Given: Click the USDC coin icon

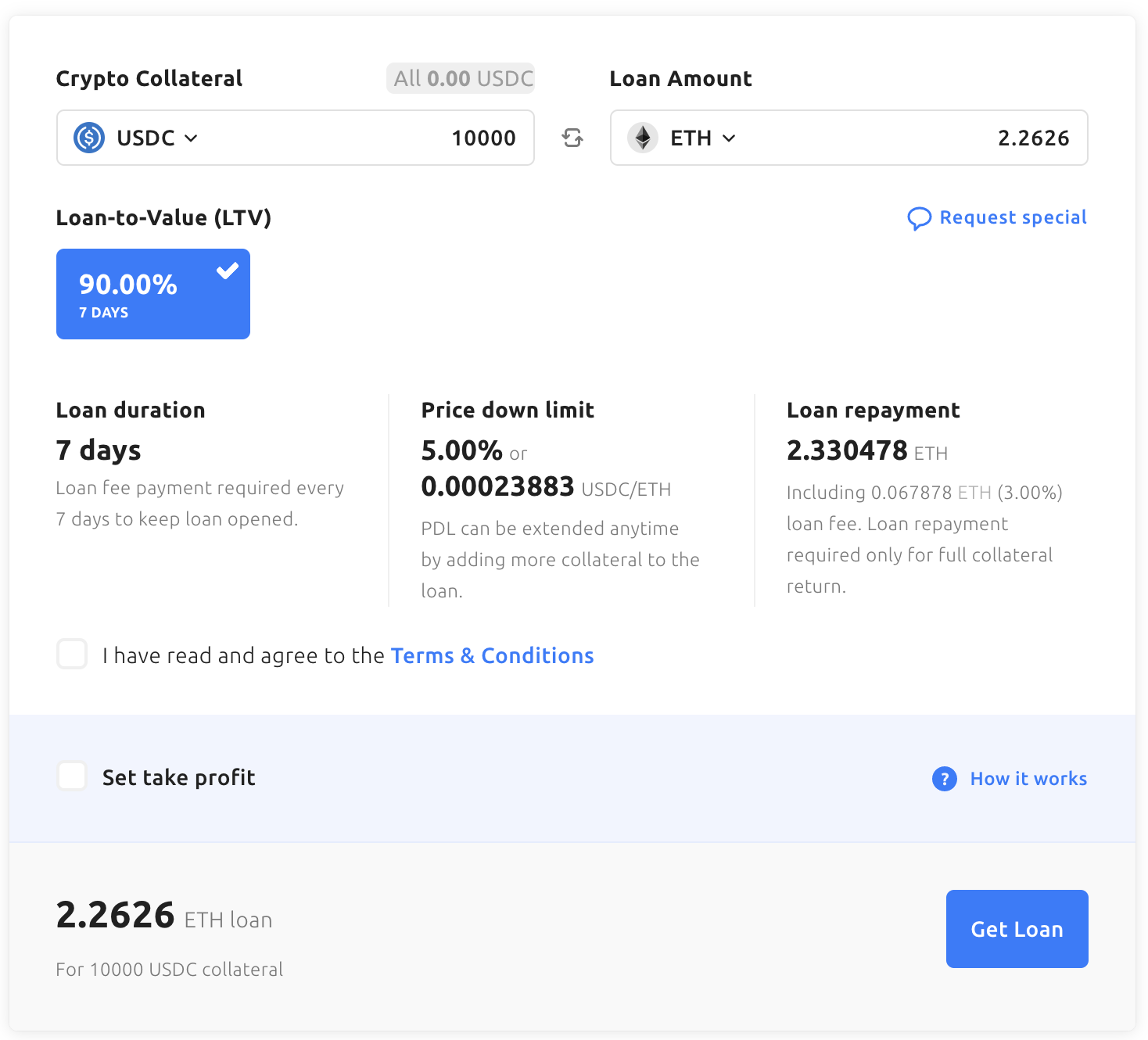Looking at the screenshot, I should tap(89, 138).
